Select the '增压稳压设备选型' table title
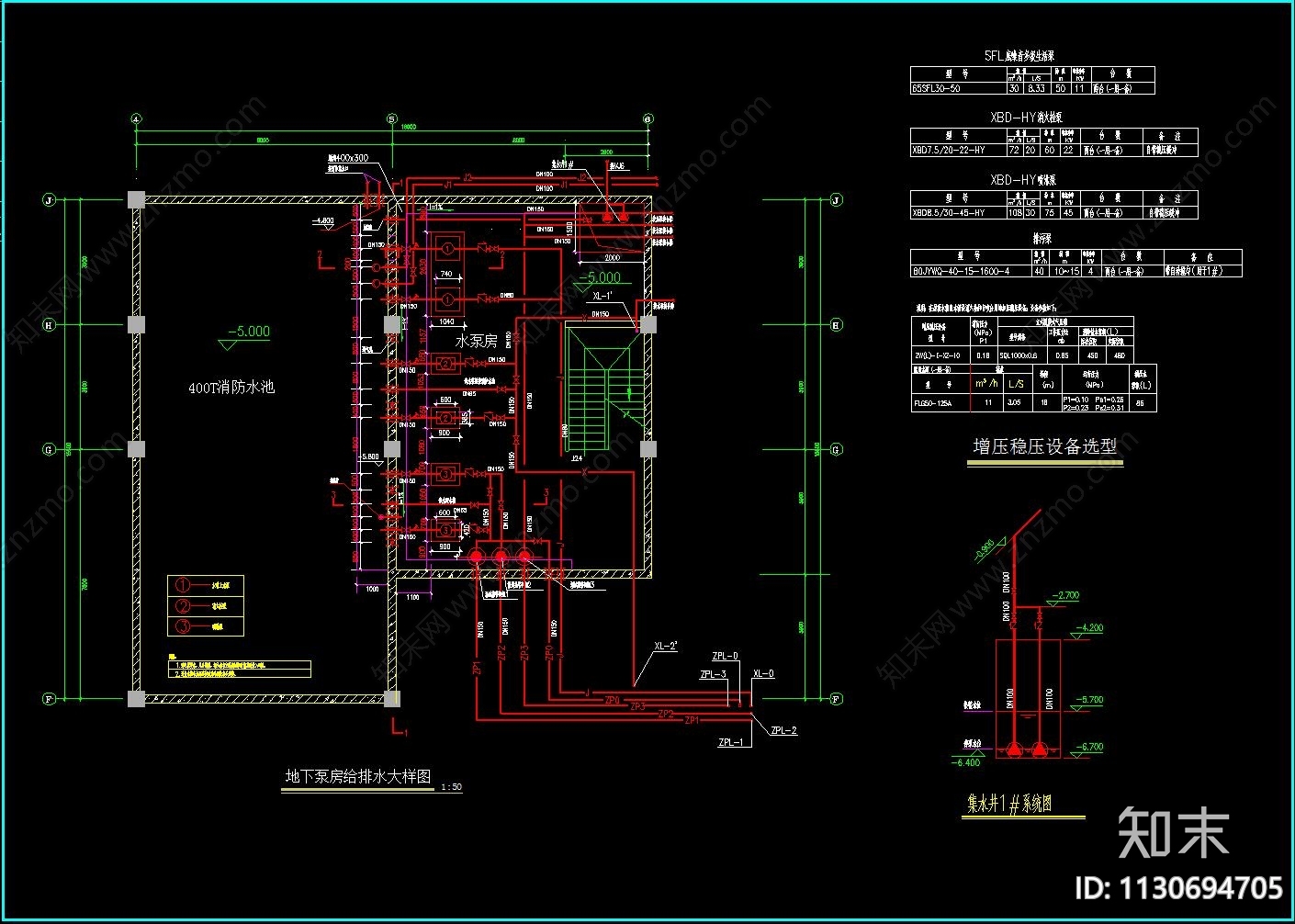This screenshot has height=924, width=1295. pyautogui.click(x=1045, y=446)
